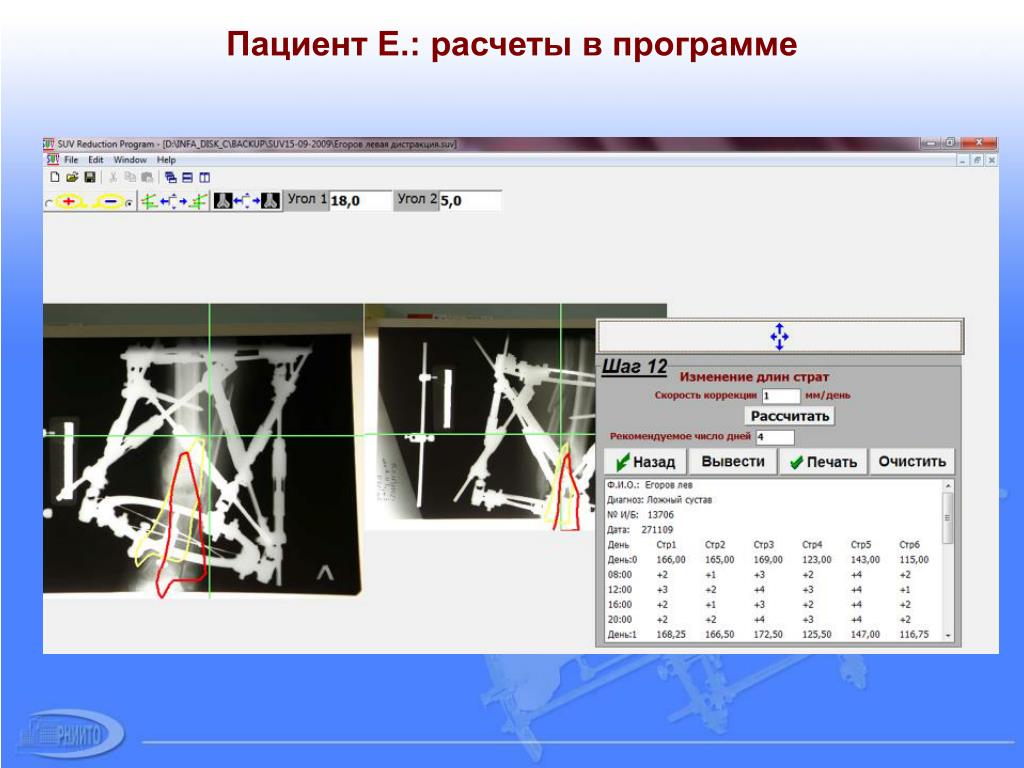Click the right X-ray bone image icon
This screenshot has width=1024, height=768.
[271, 201]
